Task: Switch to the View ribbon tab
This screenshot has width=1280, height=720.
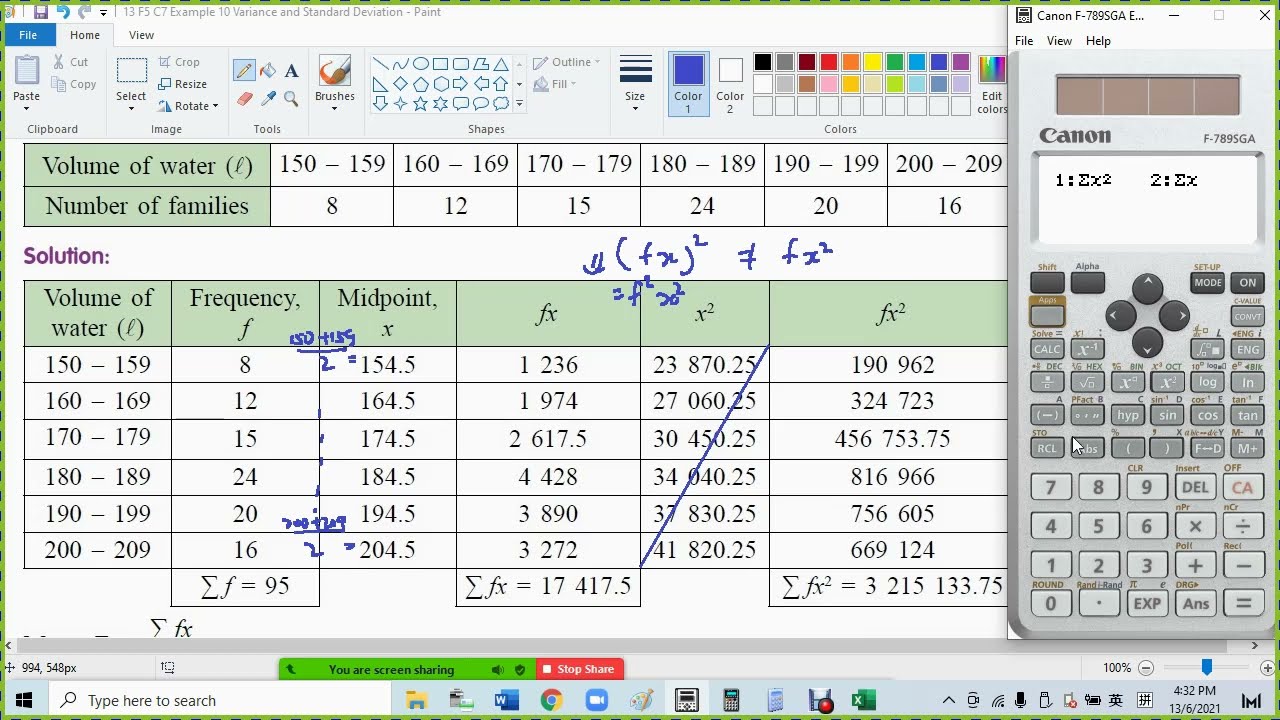Action: pyautogui.click(x=141, y=35)
